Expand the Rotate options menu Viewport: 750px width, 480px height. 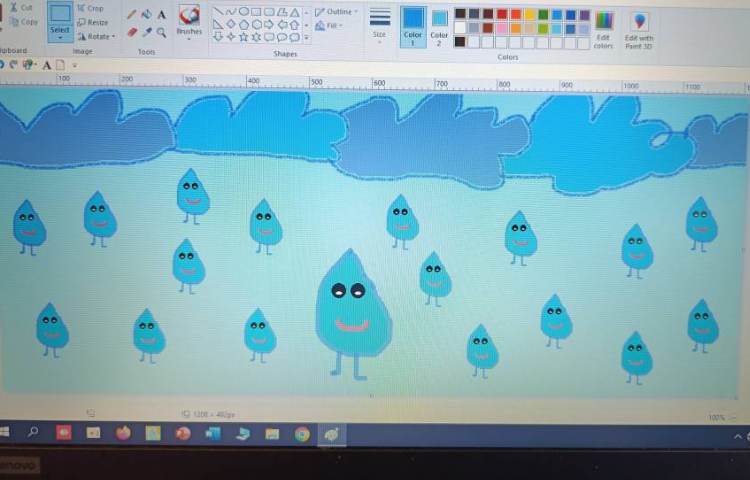[96, 36]
